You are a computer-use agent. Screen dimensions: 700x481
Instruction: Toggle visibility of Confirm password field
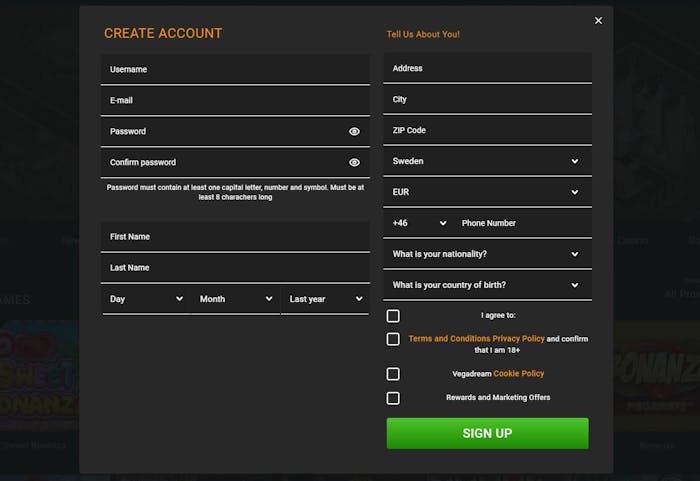point(354,163)
